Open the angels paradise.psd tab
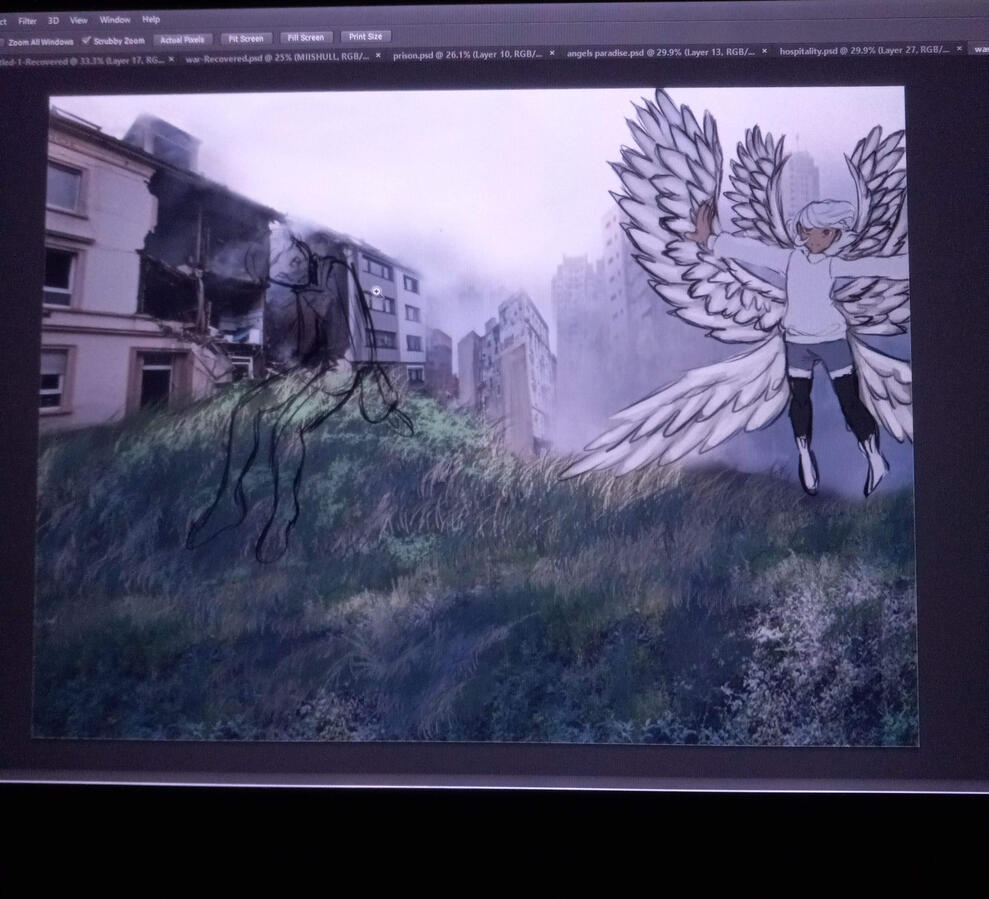 [655, 52]
